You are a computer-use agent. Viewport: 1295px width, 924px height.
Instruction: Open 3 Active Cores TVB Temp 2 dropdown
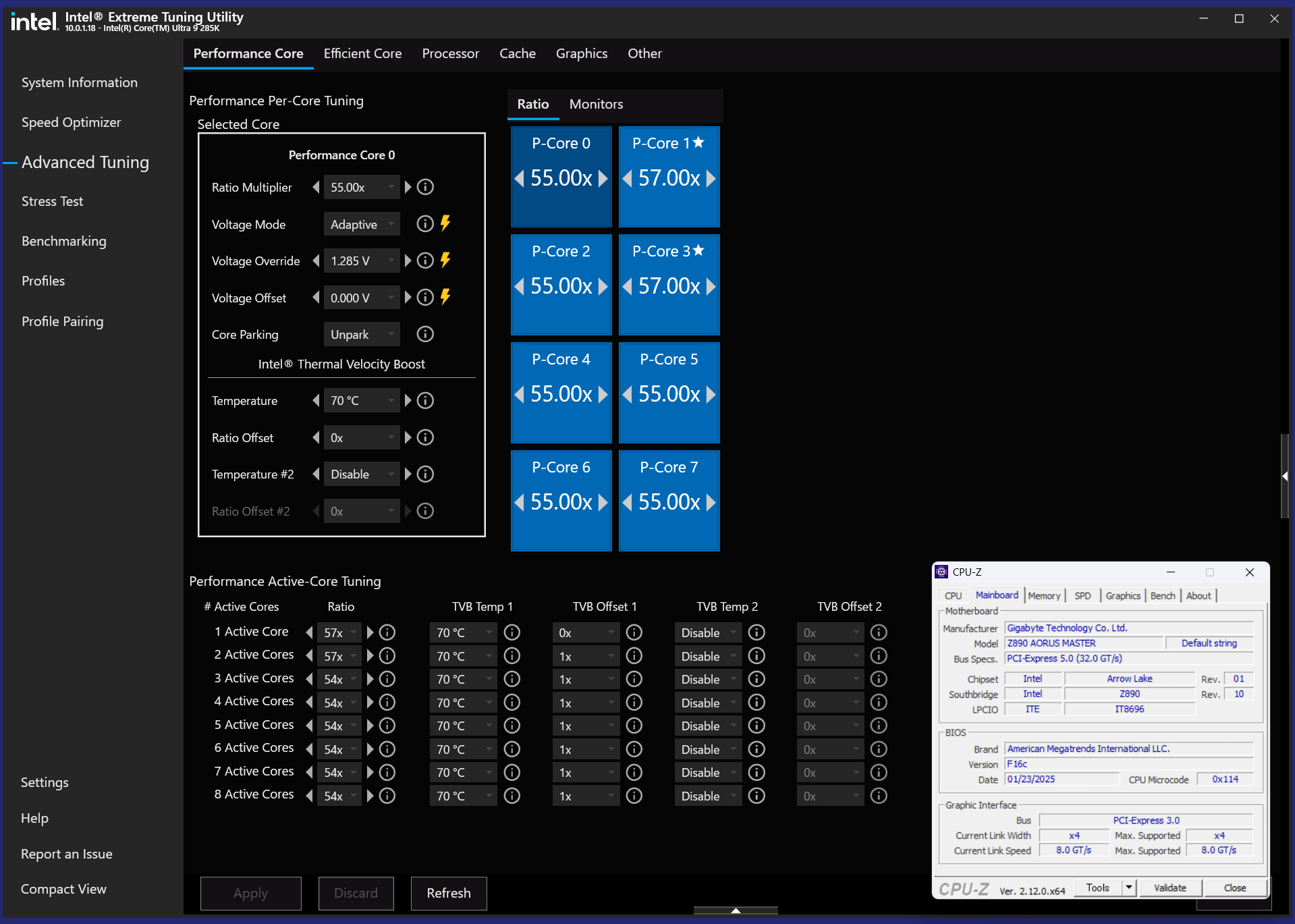(708, 679)
